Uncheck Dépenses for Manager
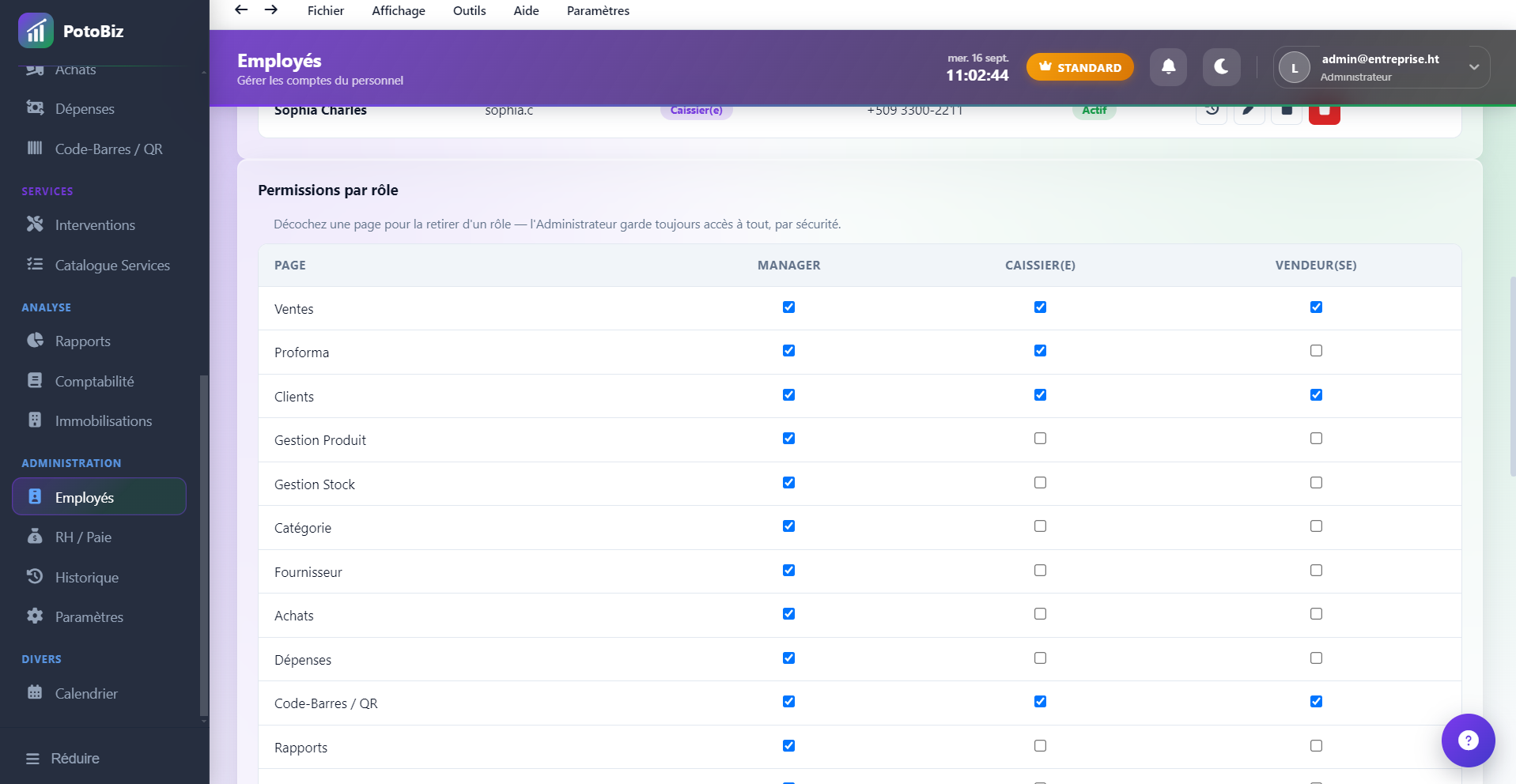 coord(788,658)
